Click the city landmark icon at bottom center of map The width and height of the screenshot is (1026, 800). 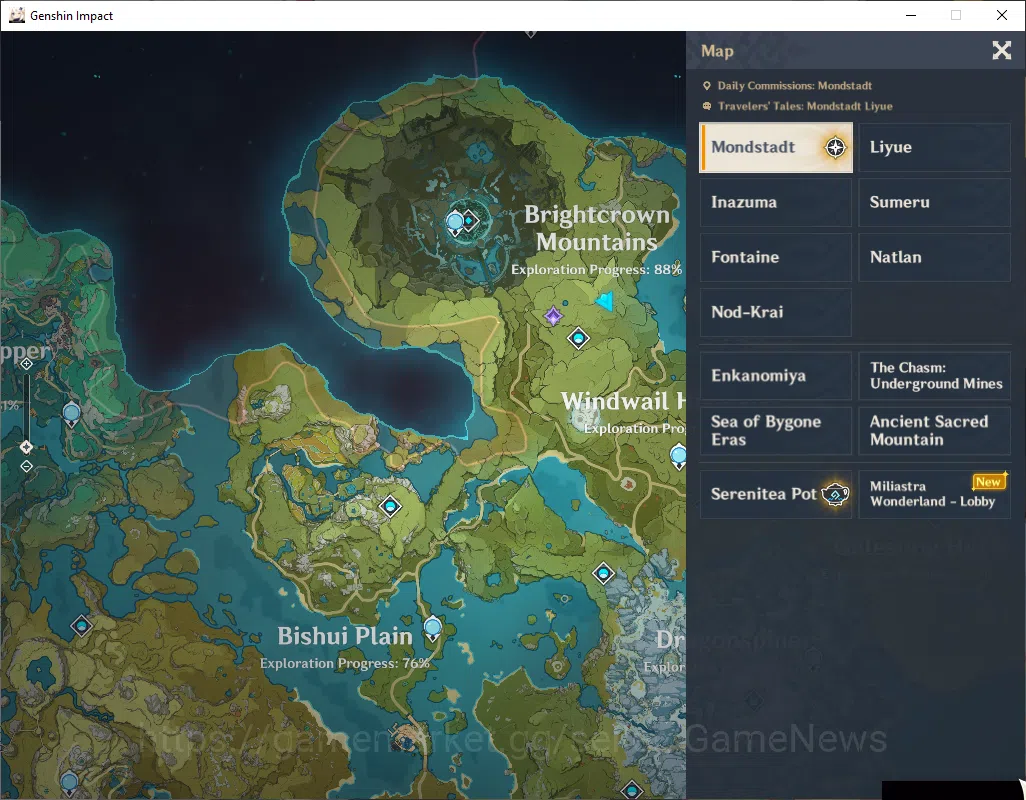406,739
